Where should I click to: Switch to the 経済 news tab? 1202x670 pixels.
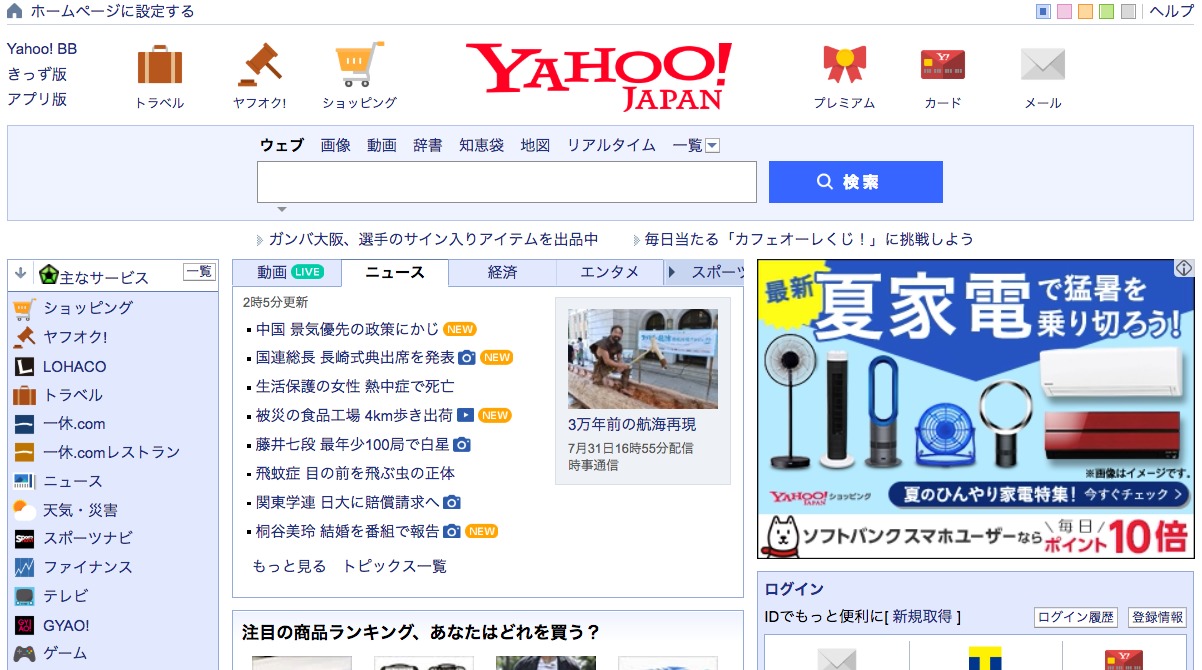tap(503, 272)
